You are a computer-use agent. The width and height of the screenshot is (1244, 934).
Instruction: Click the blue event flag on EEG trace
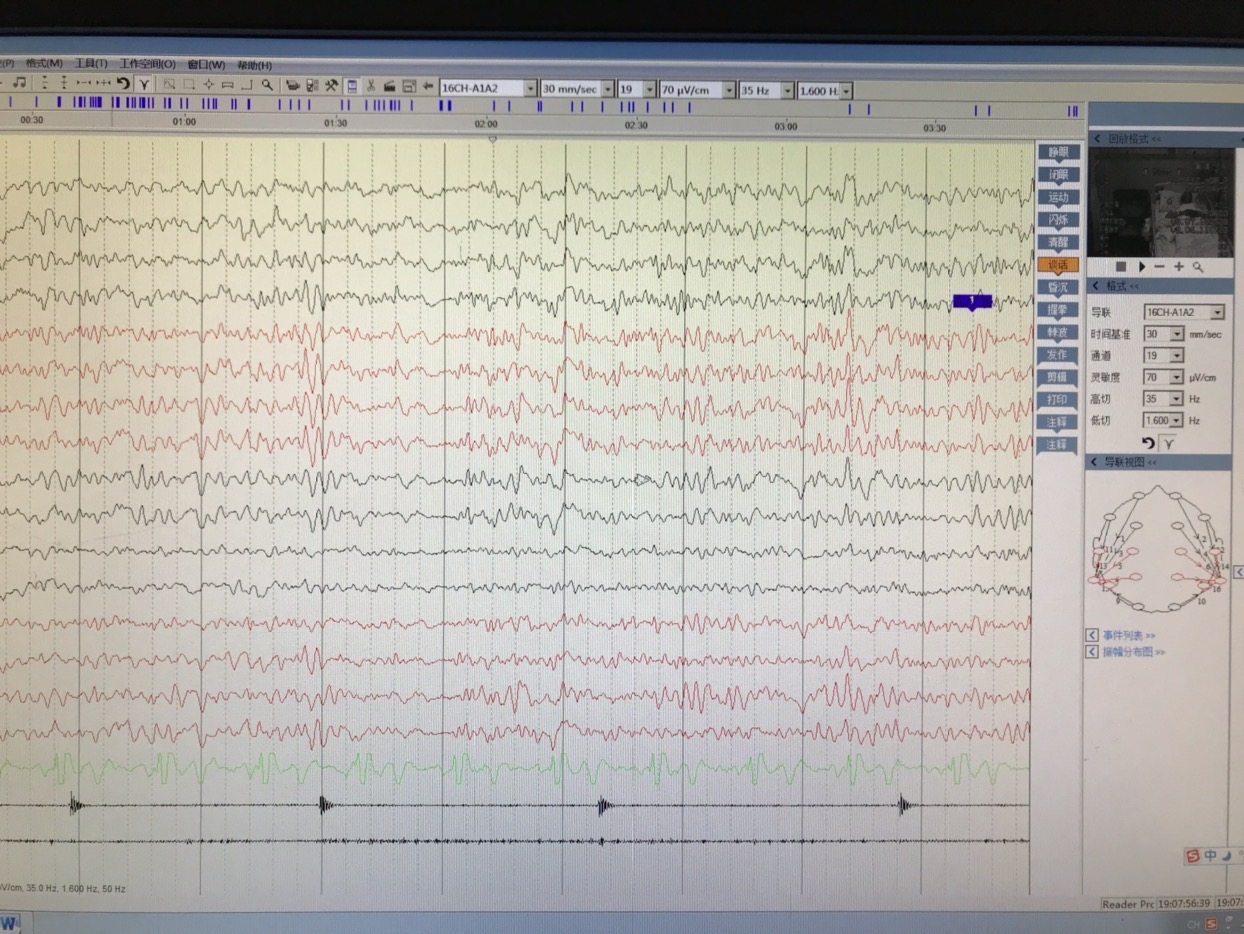[x=972, y=302]
